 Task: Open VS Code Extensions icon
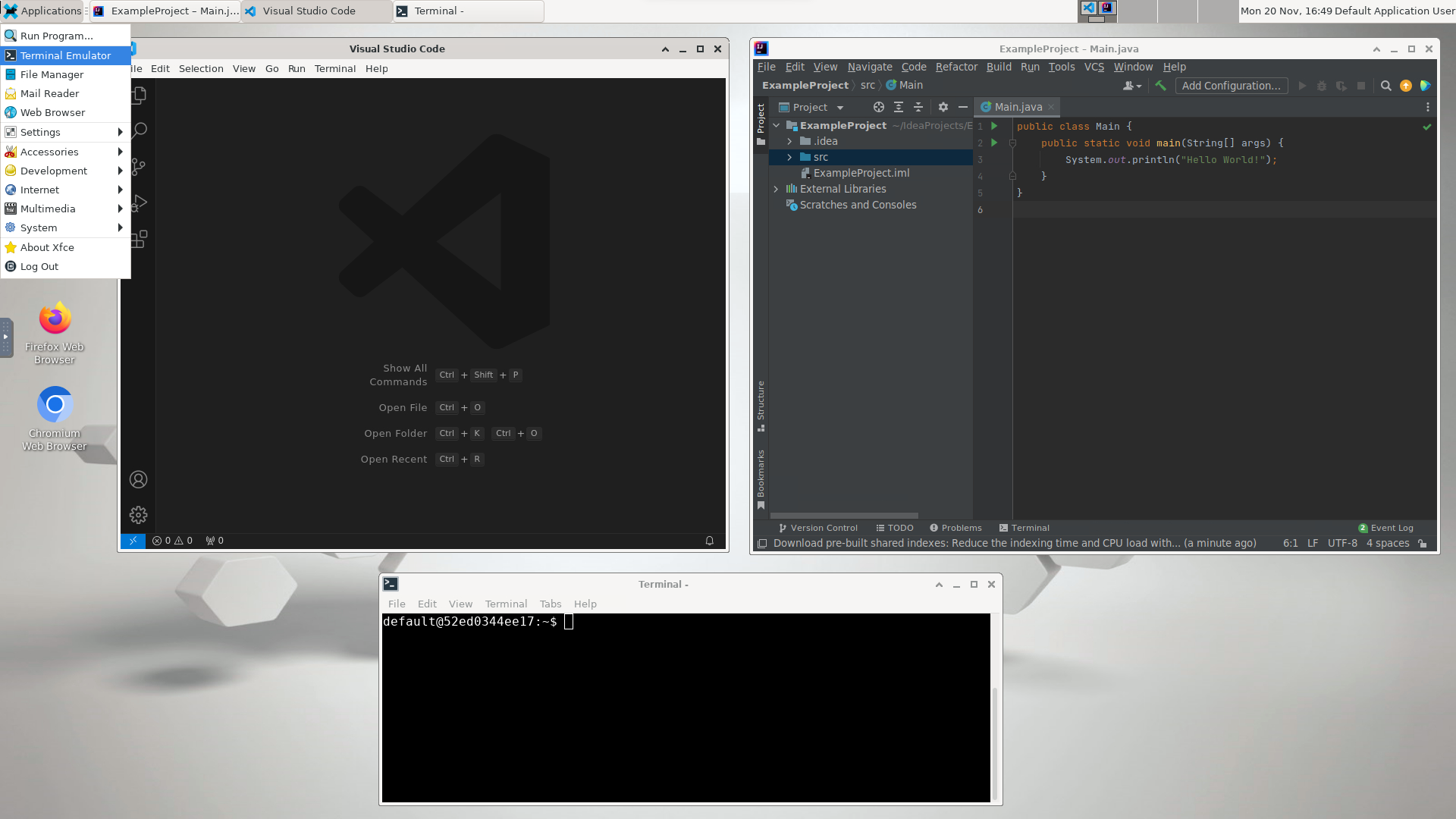click(139, 239)
